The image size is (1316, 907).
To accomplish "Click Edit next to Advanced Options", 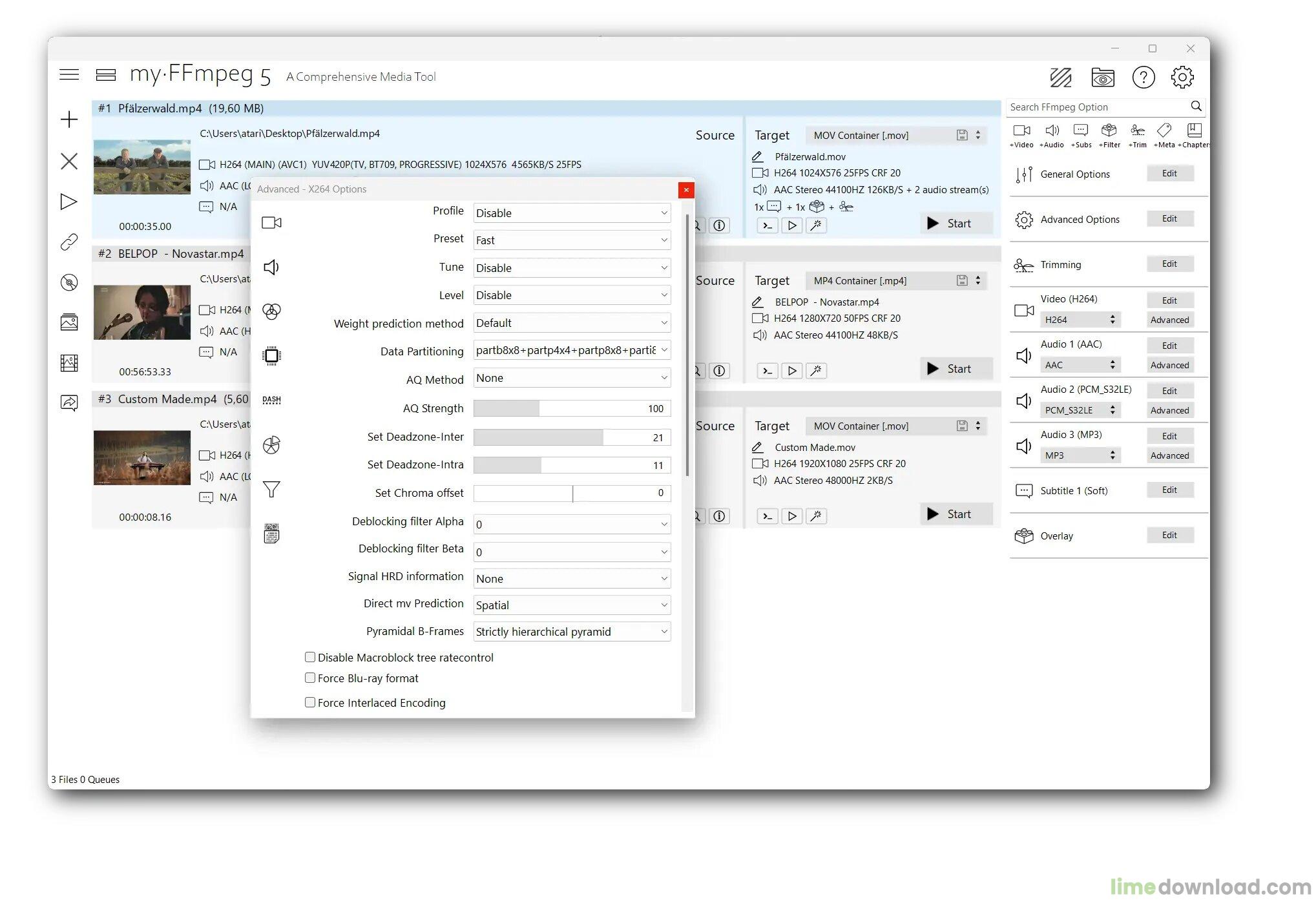I will click(x=1169, y=219).
